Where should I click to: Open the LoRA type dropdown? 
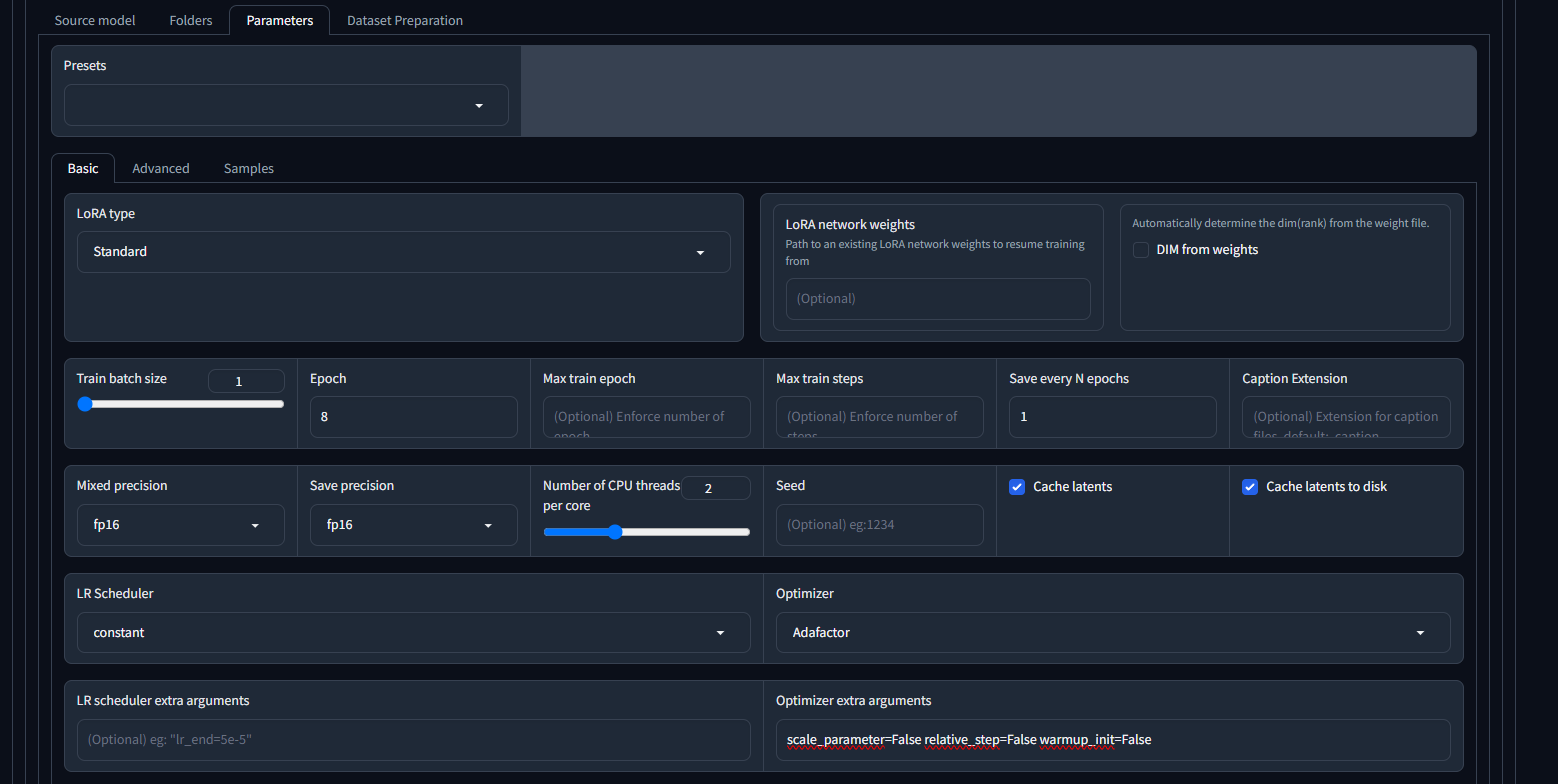(403, 252)
